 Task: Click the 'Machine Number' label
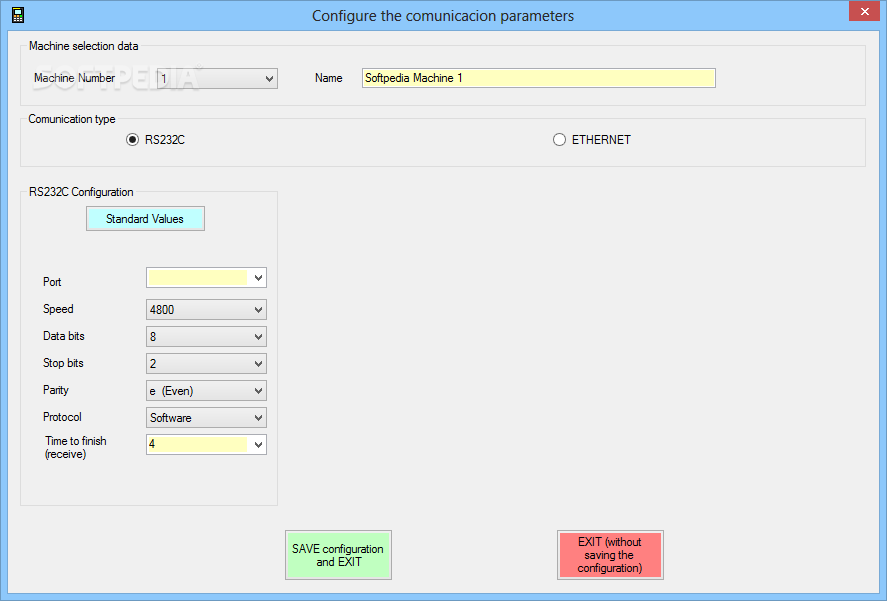pyautogui.click(x=74, y=78)
